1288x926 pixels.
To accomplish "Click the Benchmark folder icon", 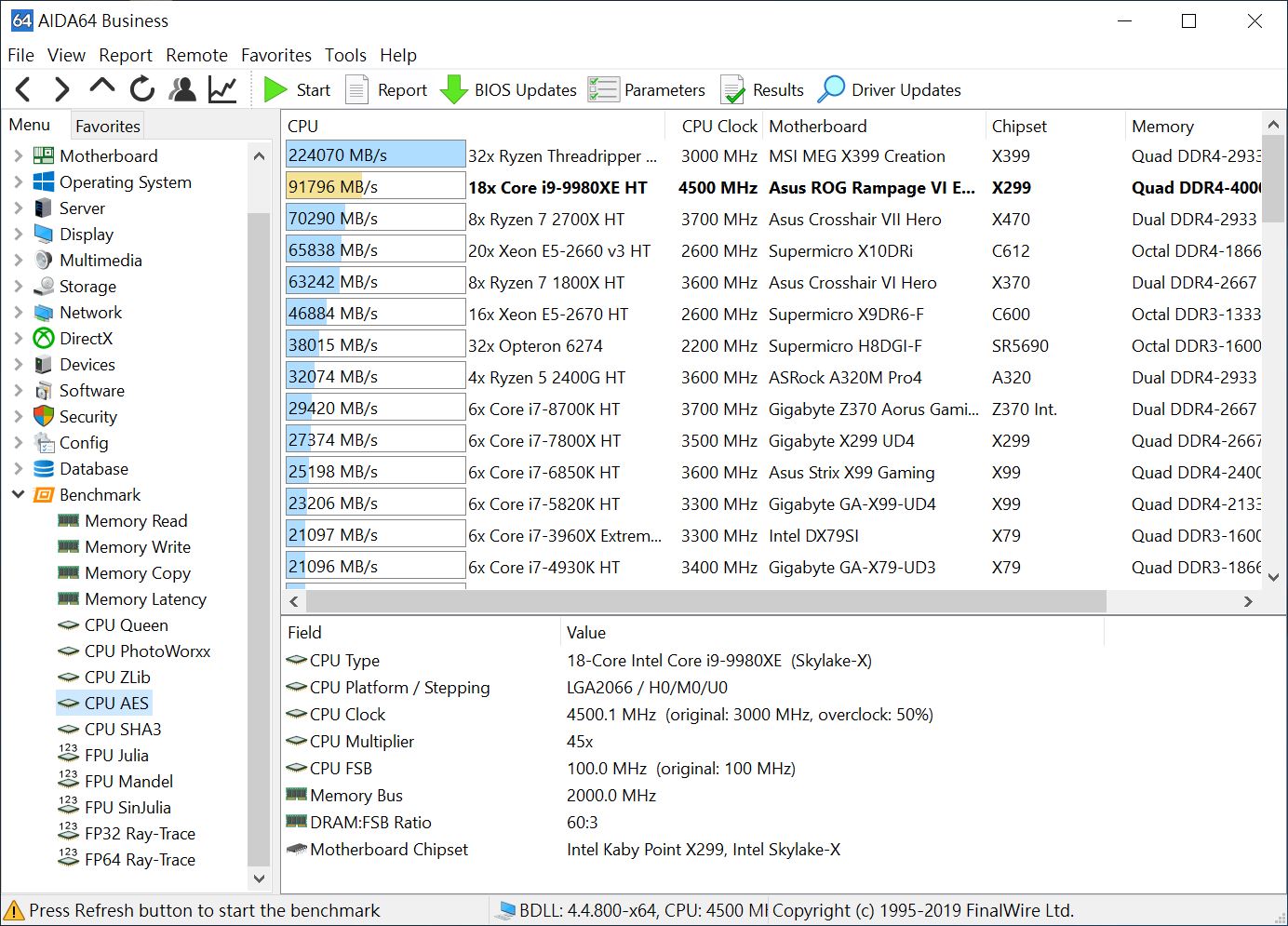I will click(44, 494).
